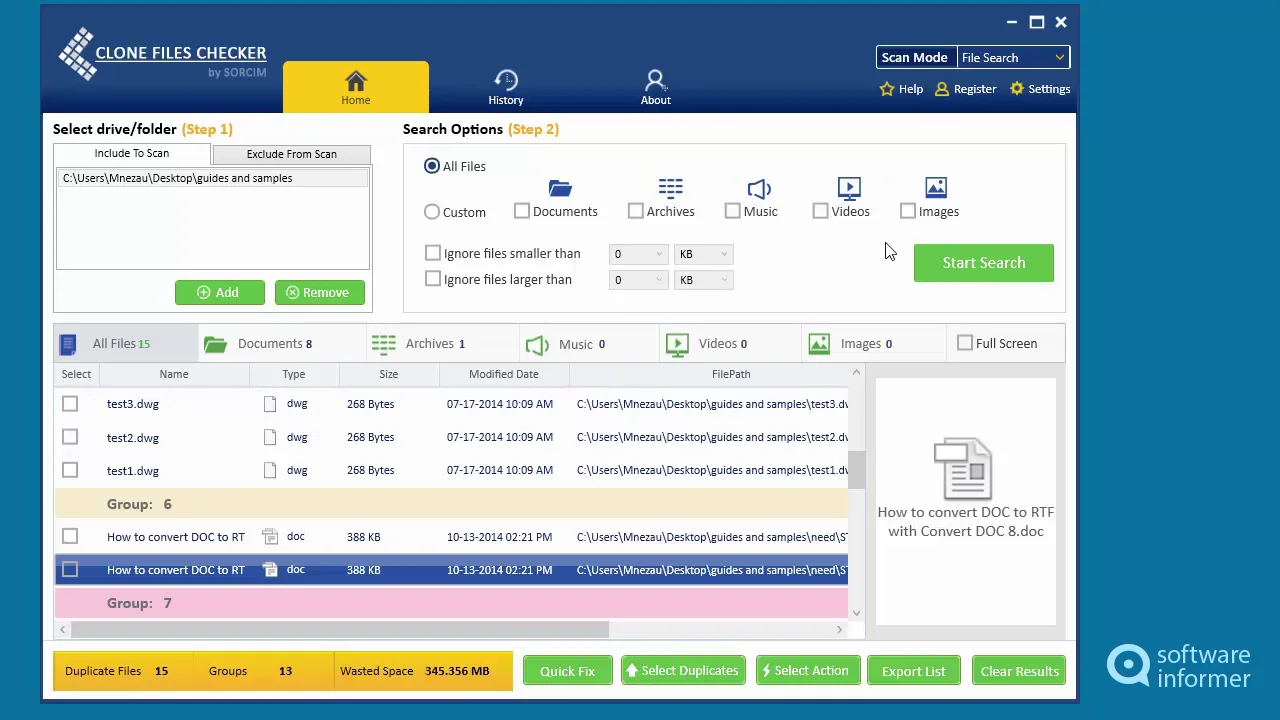Open the Home tab house icon
Screen dimensions: 1280x720
[356, 80]
